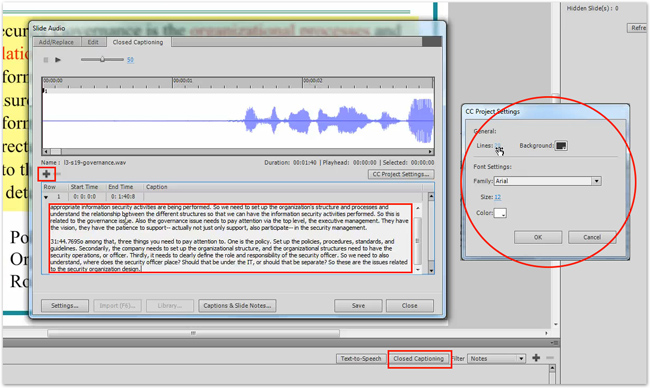
Task: Open the Background color swatch
Action: 561,146
